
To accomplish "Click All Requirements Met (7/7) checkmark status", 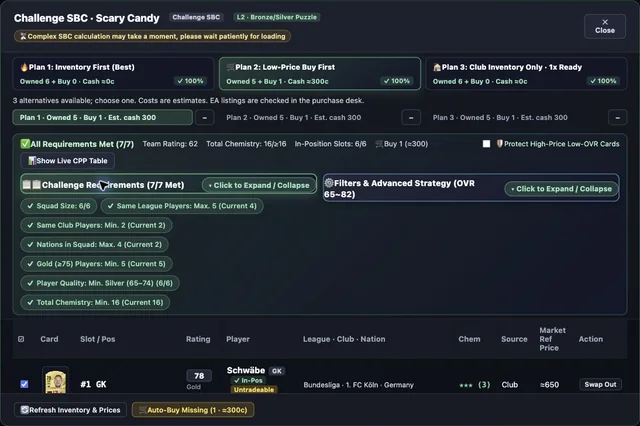I will (x=77, y=144).
